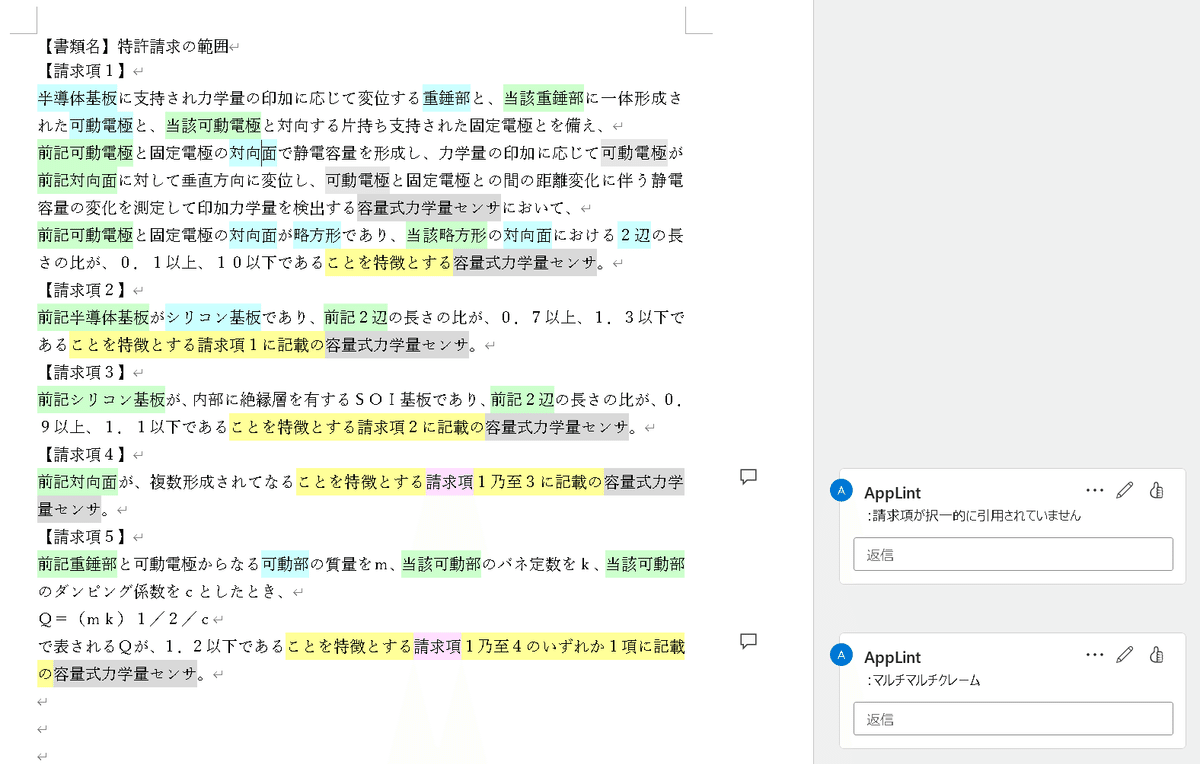This screenshot has height=764, width=1200.
Task: Click the 【請求項2】 heading
Action: pyautogui.click(x=84, y=290)
